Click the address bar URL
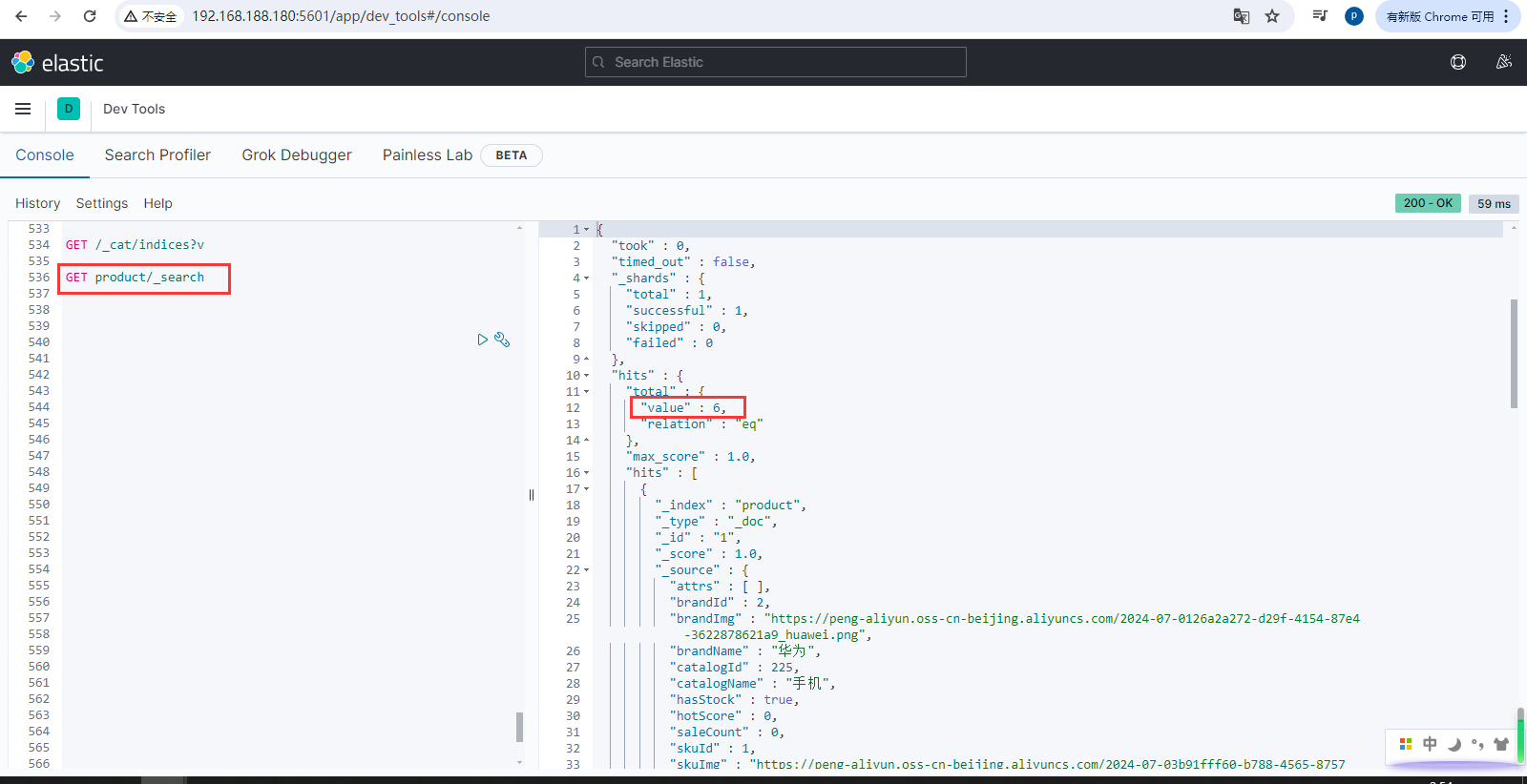Screen dimensions: 1527x784 click(341, 16)
